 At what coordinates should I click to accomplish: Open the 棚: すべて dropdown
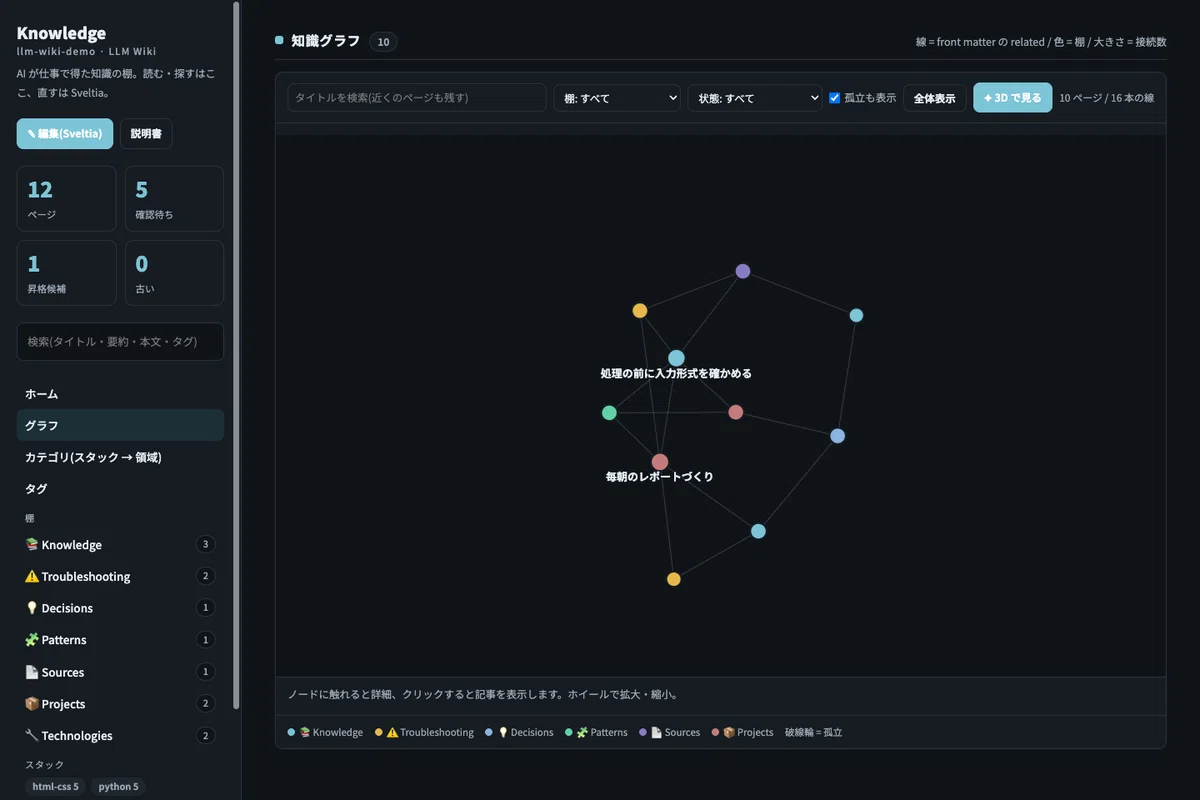(x=617, y=98)
